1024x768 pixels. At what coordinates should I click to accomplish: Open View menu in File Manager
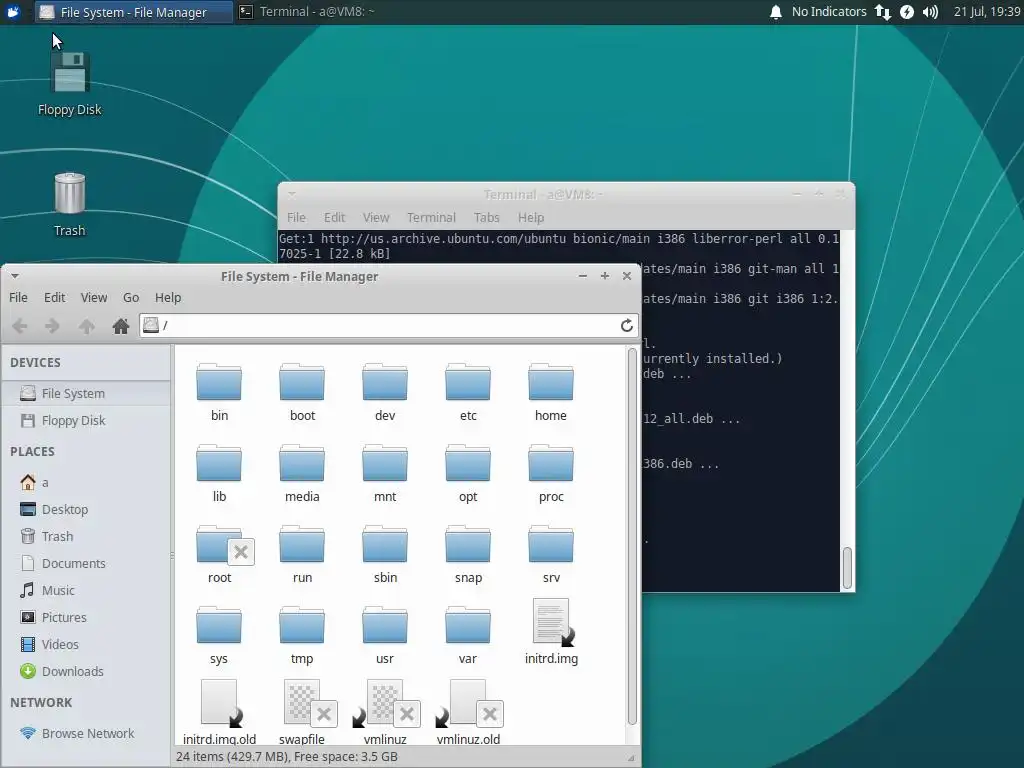pyautogui.click(x=93, y=297)
